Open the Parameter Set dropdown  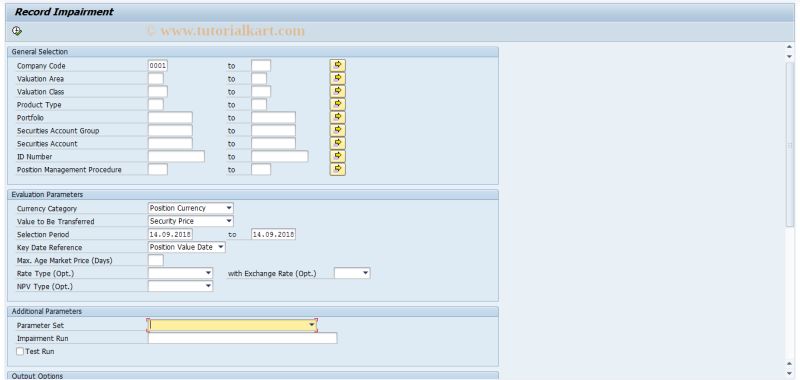[312, 325]
